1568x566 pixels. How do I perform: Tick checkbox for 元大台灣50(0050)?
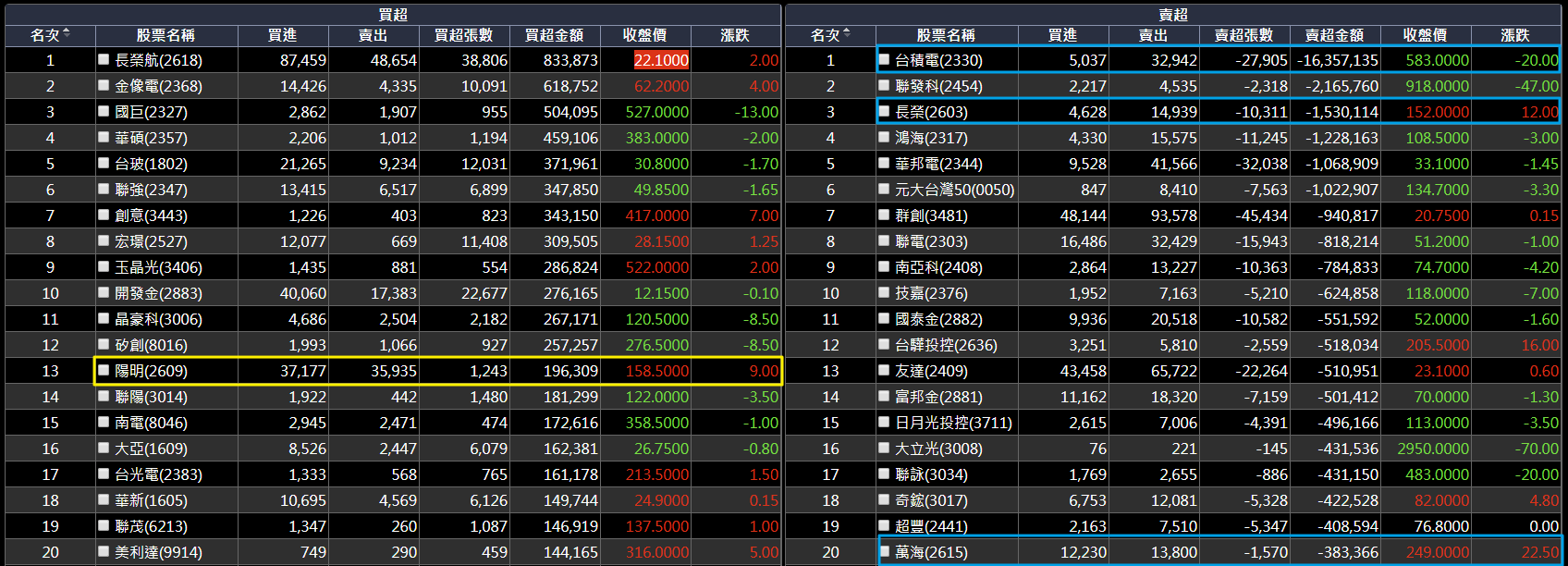point(884,189)
